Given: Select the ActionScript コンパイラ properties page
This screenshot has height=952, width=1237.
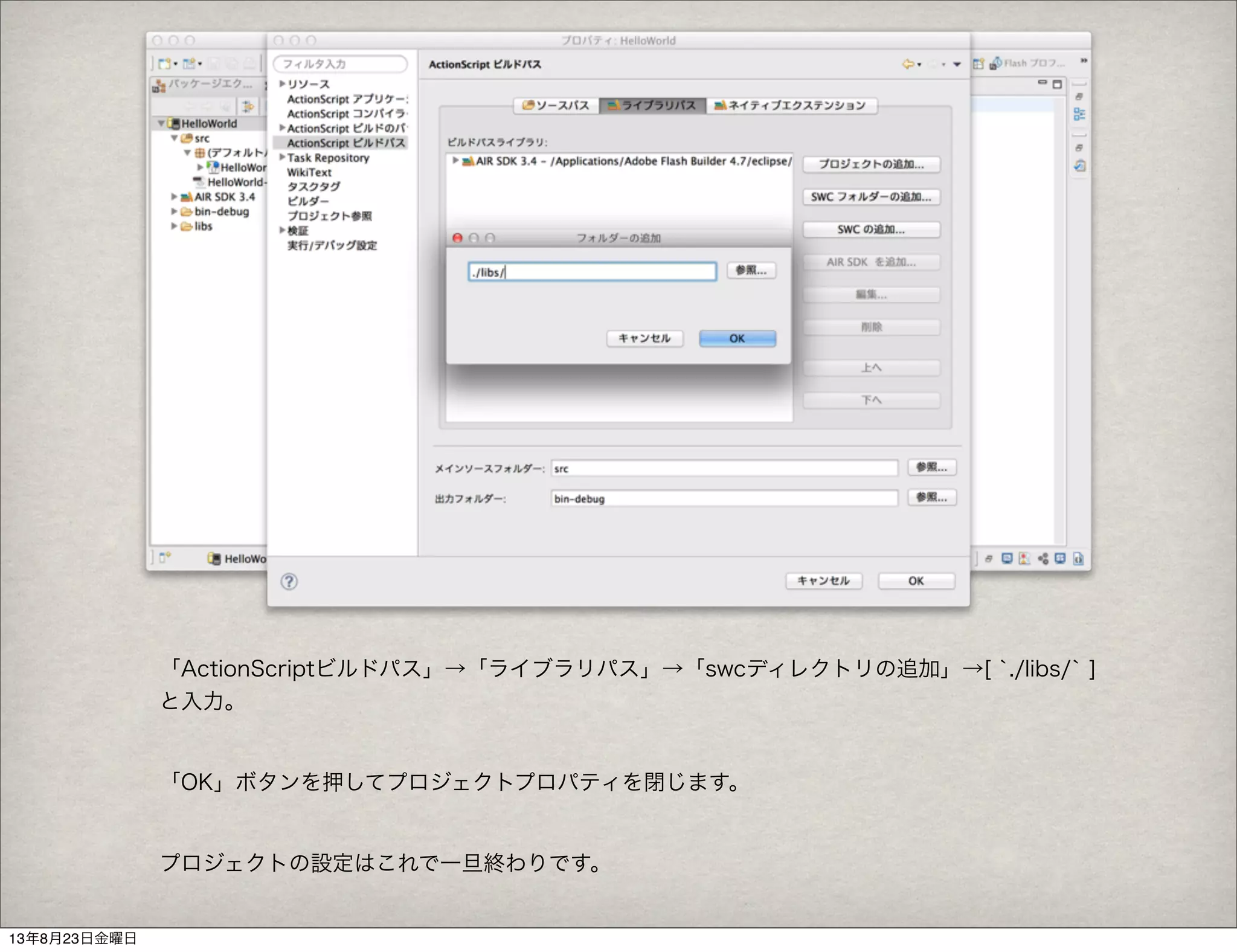Looking at the screenshot, I should click(x=347, y=114).
